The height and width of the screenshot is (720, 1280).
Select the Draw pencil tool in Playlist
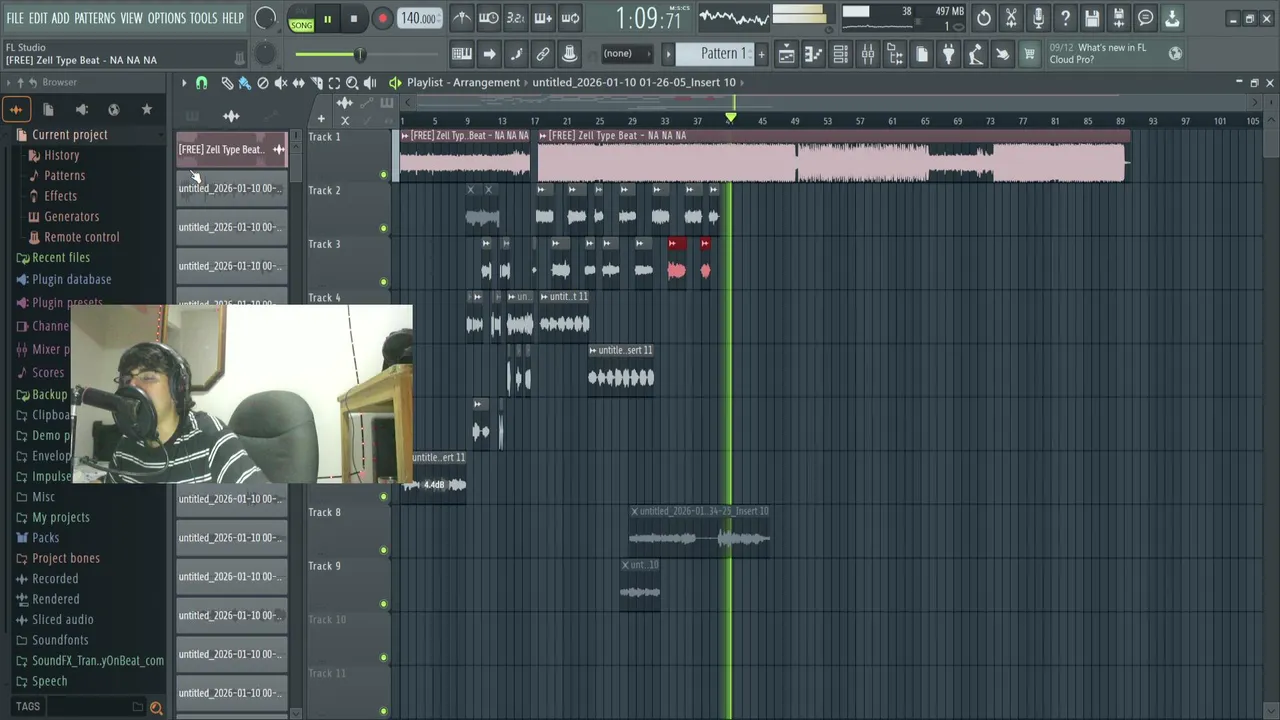227,83
